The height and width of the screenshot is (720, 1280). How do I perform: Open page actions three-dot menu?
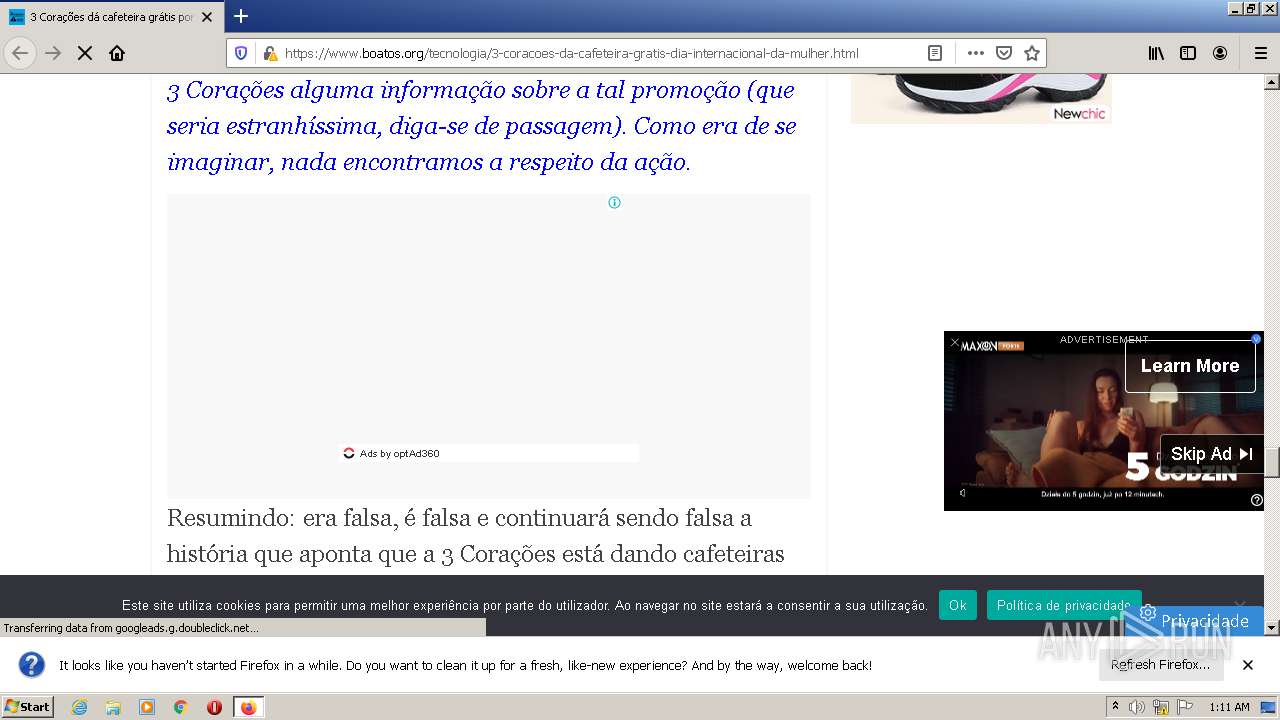coord(975,53)
